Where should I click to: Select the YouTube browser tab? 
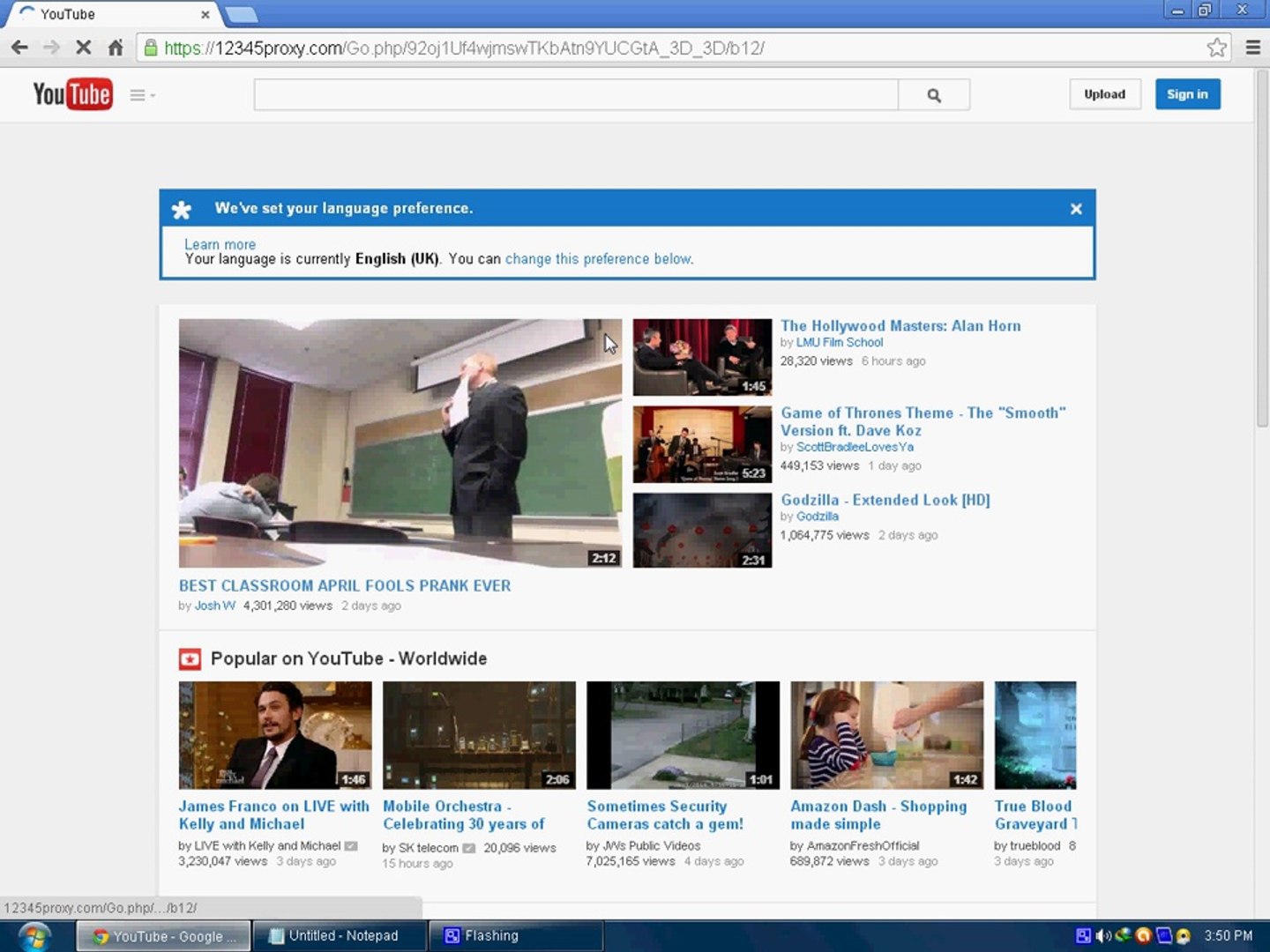tap(113, 14)
